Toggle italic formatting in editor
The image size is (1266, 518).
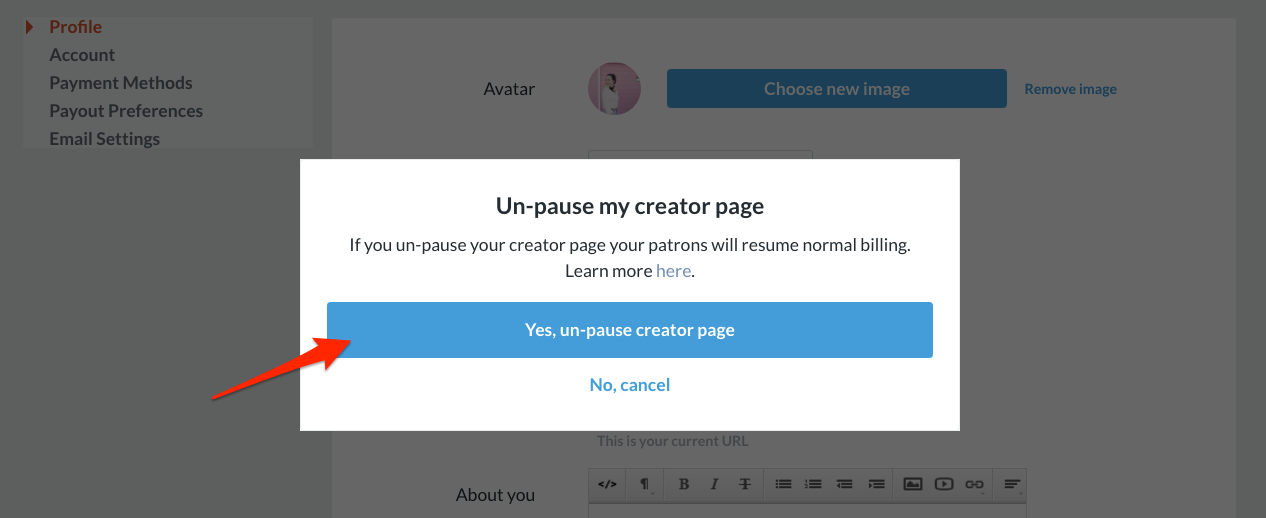(x=714, y=484)
